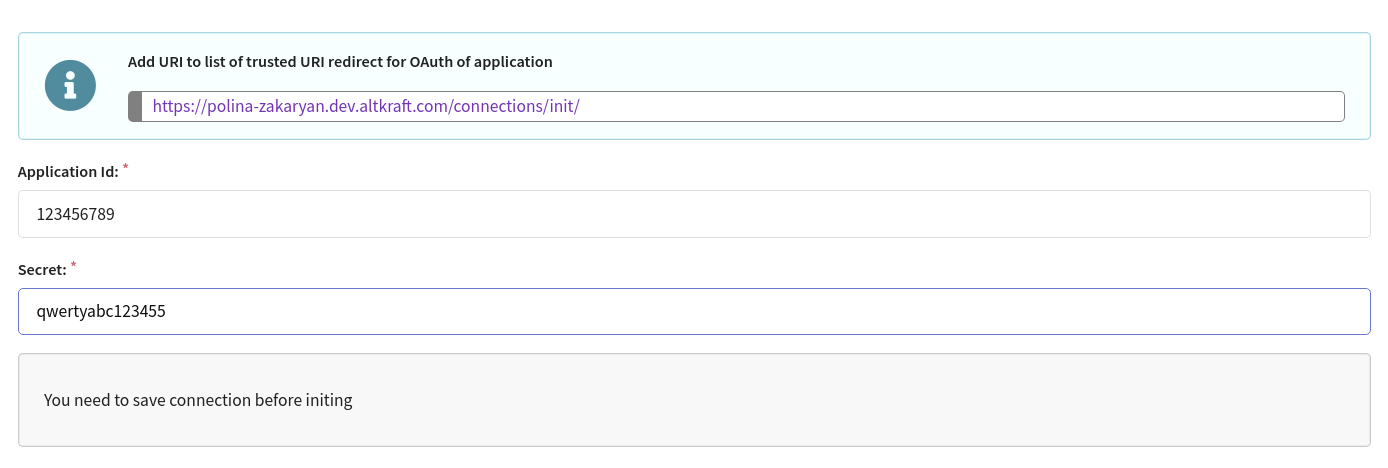
Task: Click the "Application Id:" field label
Action: [68, 172]
